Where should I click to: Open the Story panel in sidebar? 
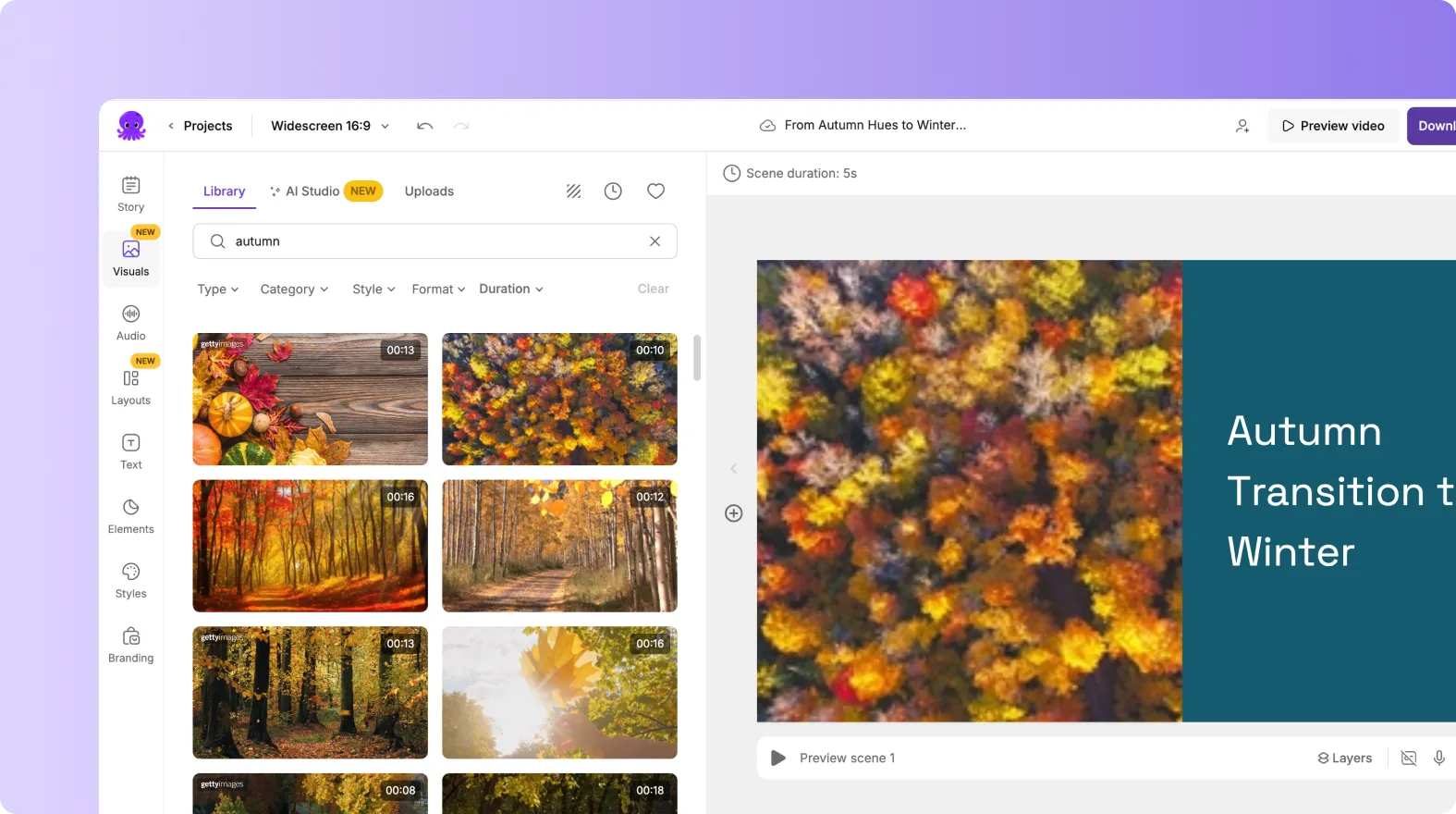coord(130,193)
